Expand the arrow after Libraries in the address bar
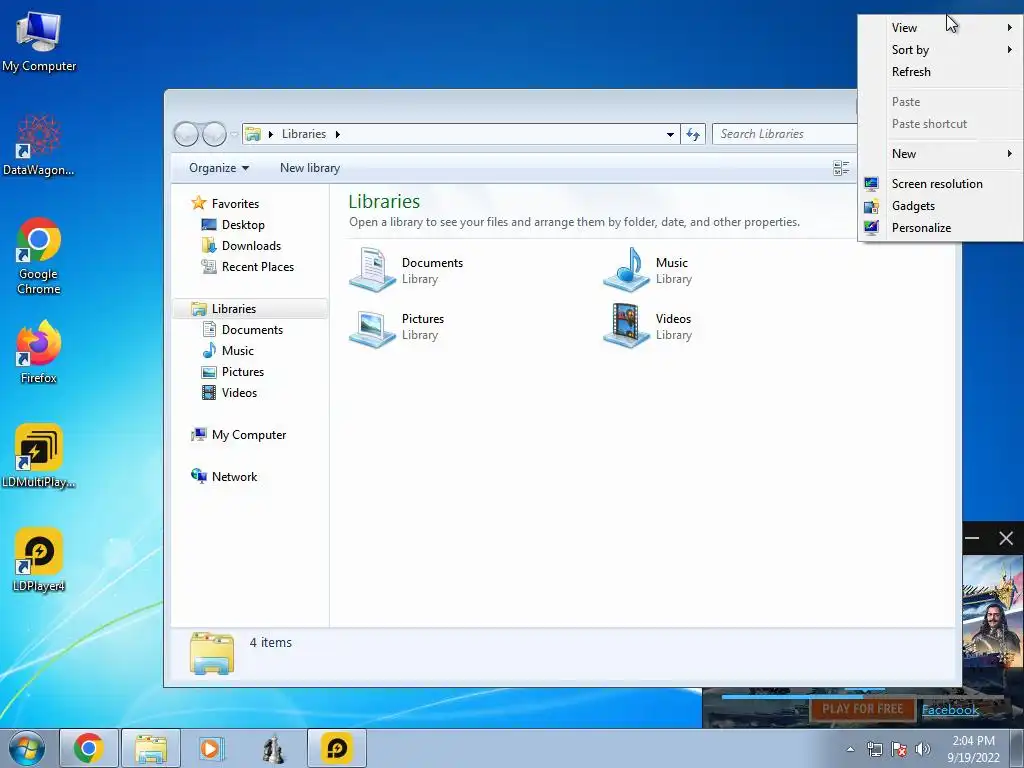The height and width of the screenshot is (768, 1024). coord(338,134)
